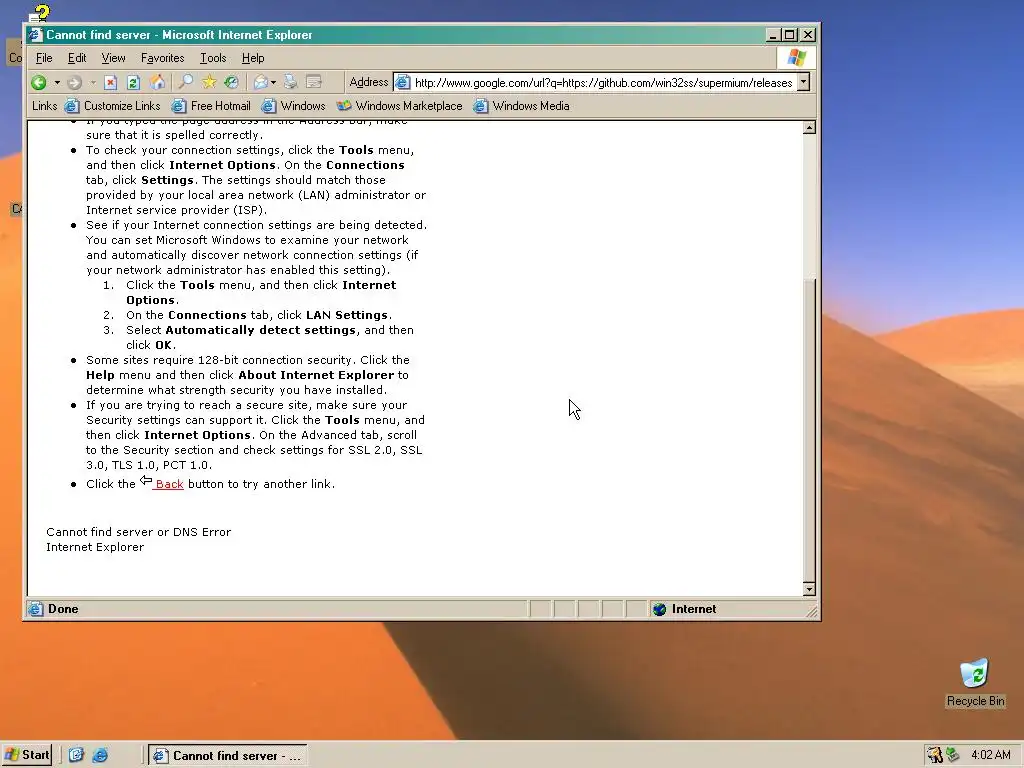
Task: Click the Windows flag logo throbber
Action: (x=796, y=57)
